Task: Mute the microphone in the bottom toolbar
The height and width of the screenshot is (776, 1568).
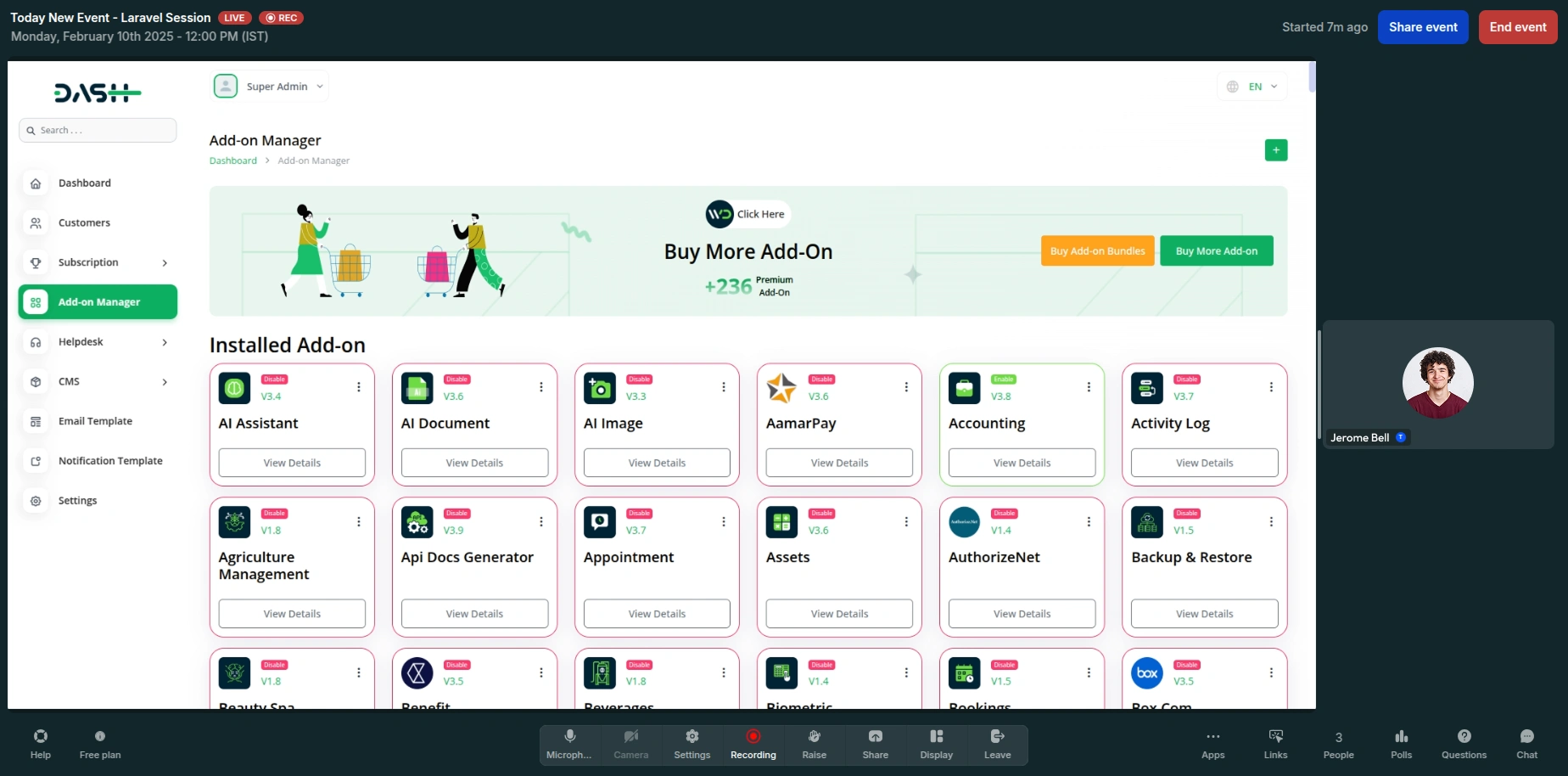Action: click(x=569, y=744)
